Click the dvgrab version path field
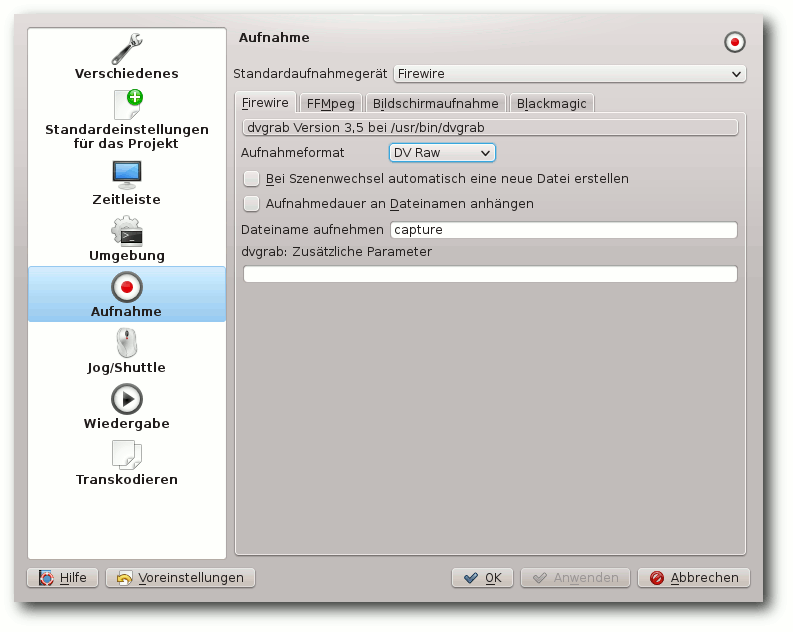This screenshot has height=632, width=793. (490, 127)
